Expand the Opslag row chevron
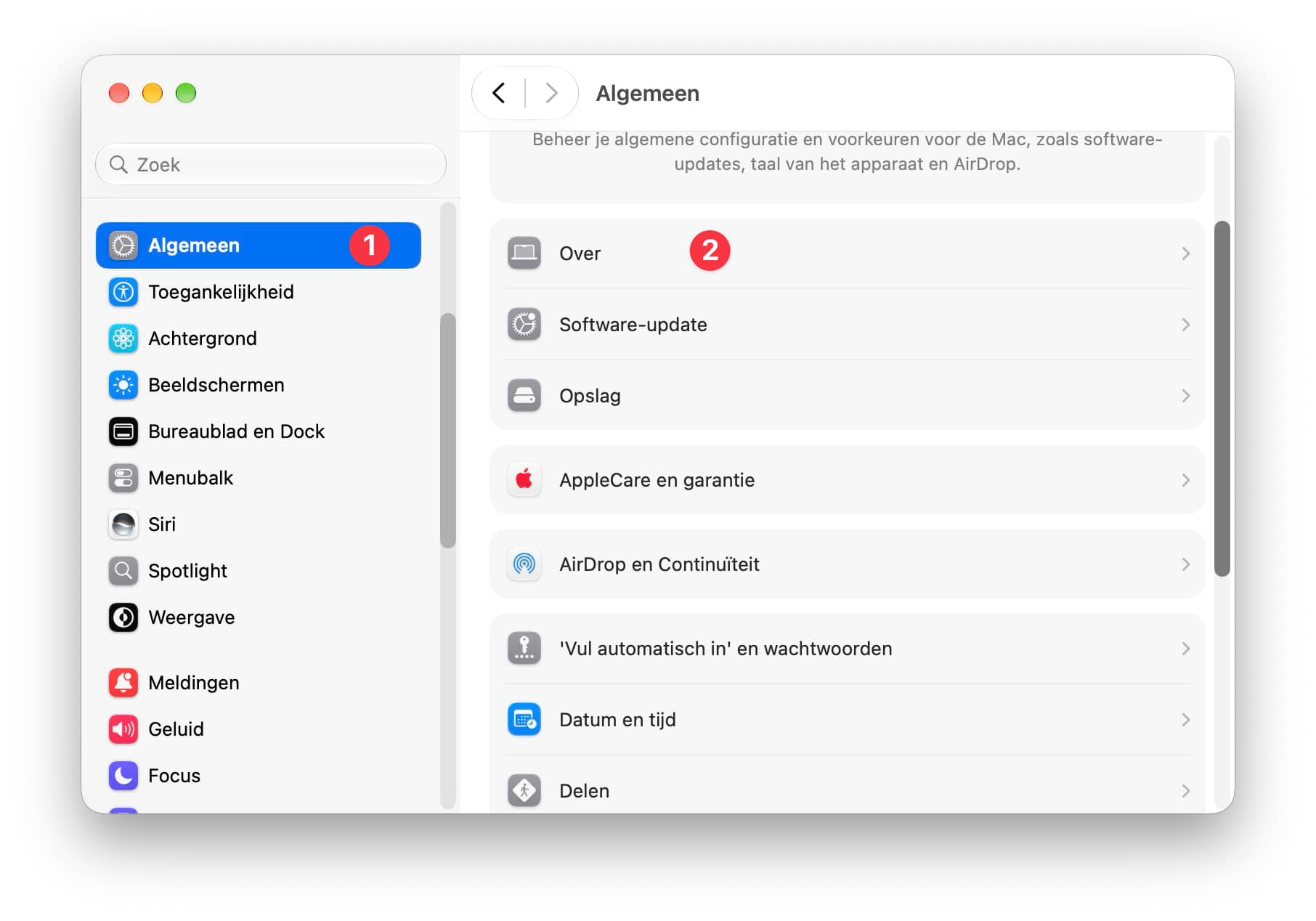Screen dimensions: 1316x921 (1185, 396)
